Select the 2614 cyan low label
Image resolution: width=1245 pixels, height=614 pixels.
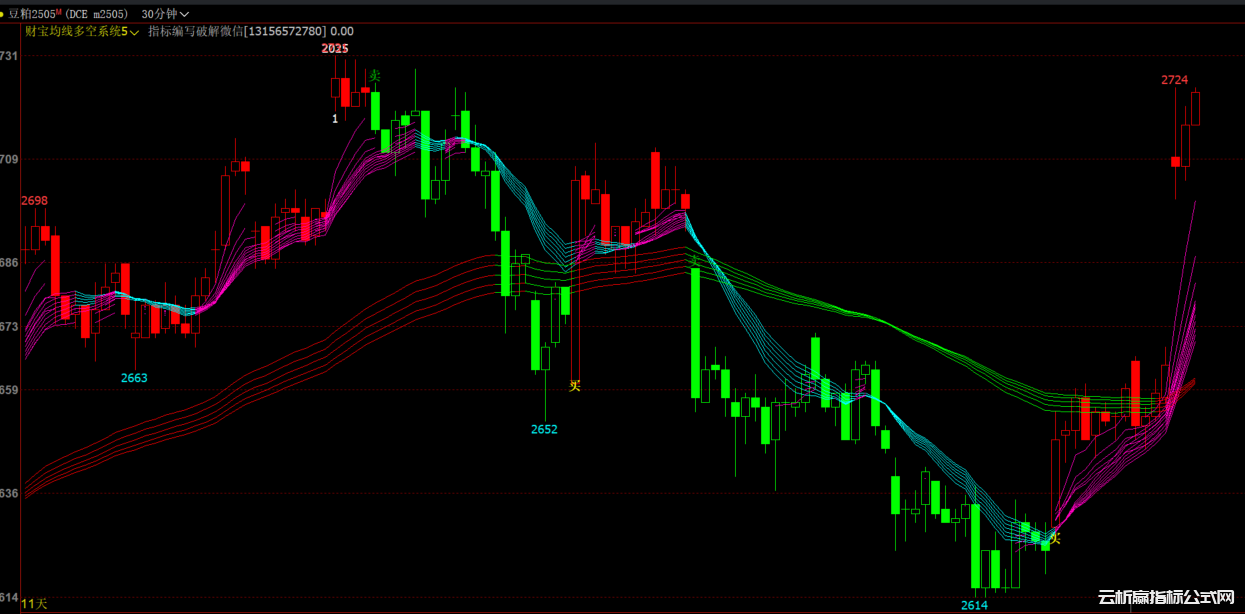coord(974,606)
